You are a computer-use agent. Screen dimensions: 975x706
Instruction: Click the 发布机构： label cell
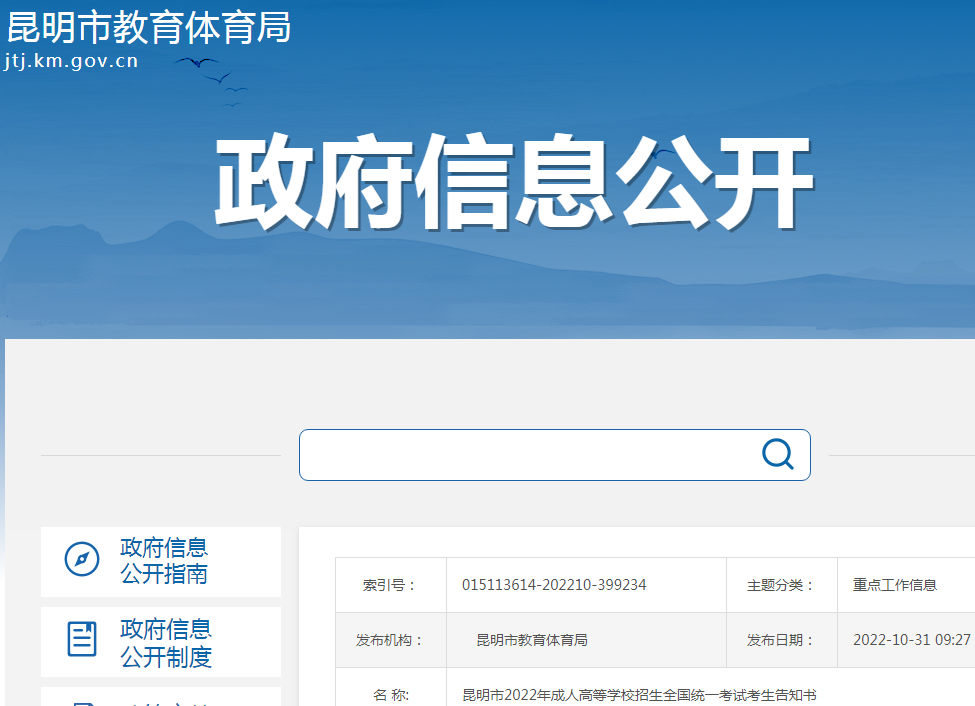[391, 640]
